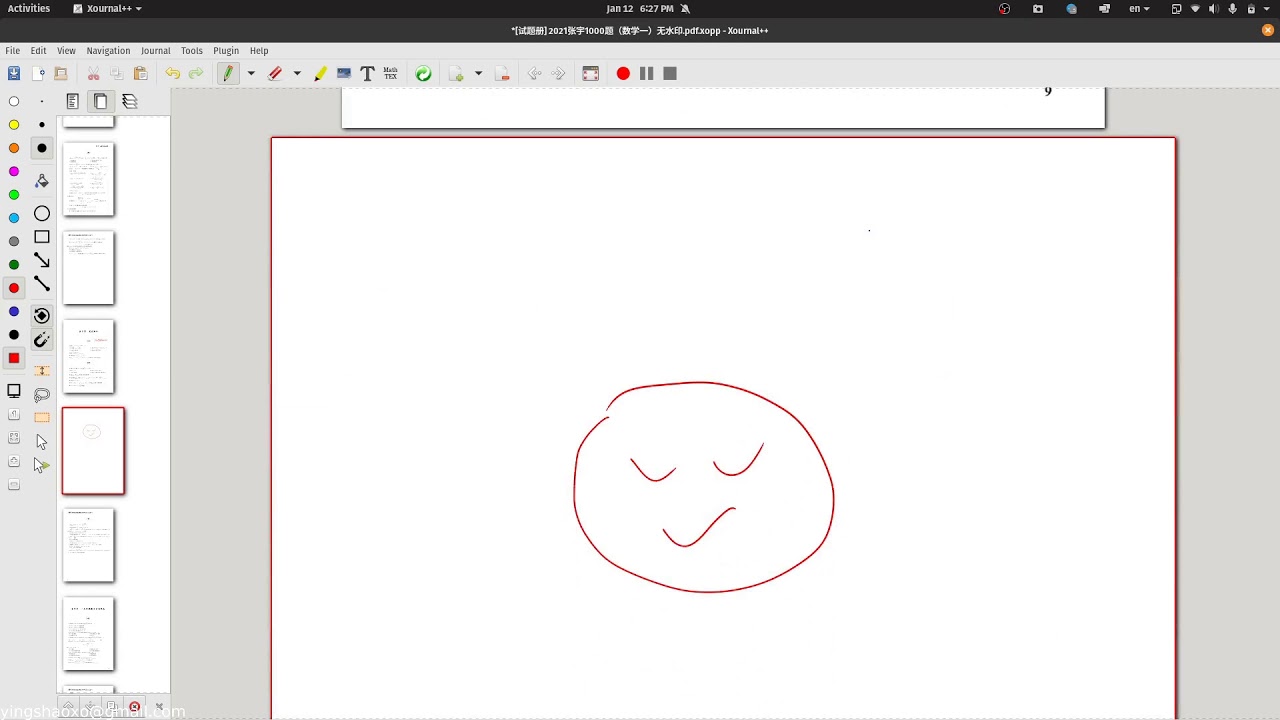
Task: Create a new document
Action: pos(38,73)
